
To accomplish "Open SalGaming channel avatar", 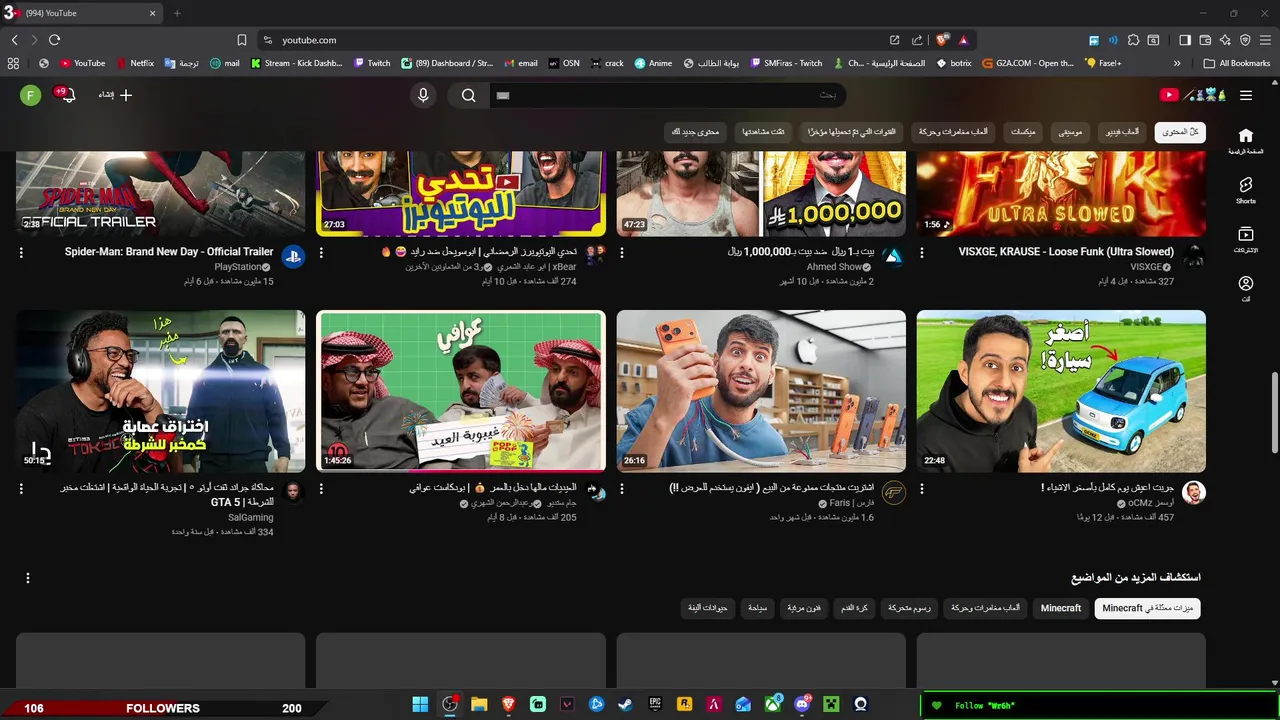I will click(x=293, y=492).
